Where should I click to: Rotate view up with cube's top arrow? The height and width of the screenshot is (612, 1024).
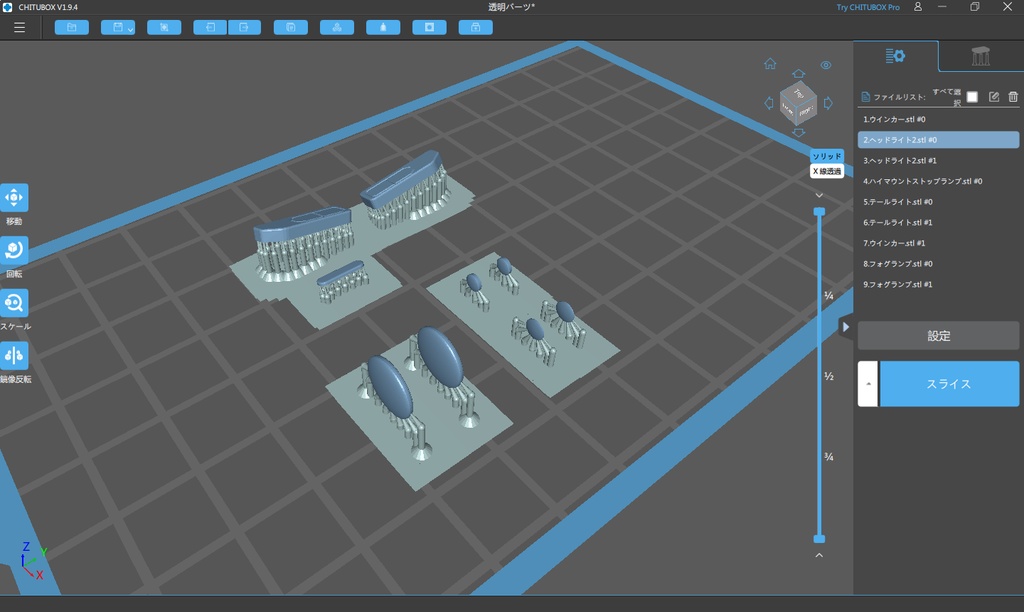point(798,74)
